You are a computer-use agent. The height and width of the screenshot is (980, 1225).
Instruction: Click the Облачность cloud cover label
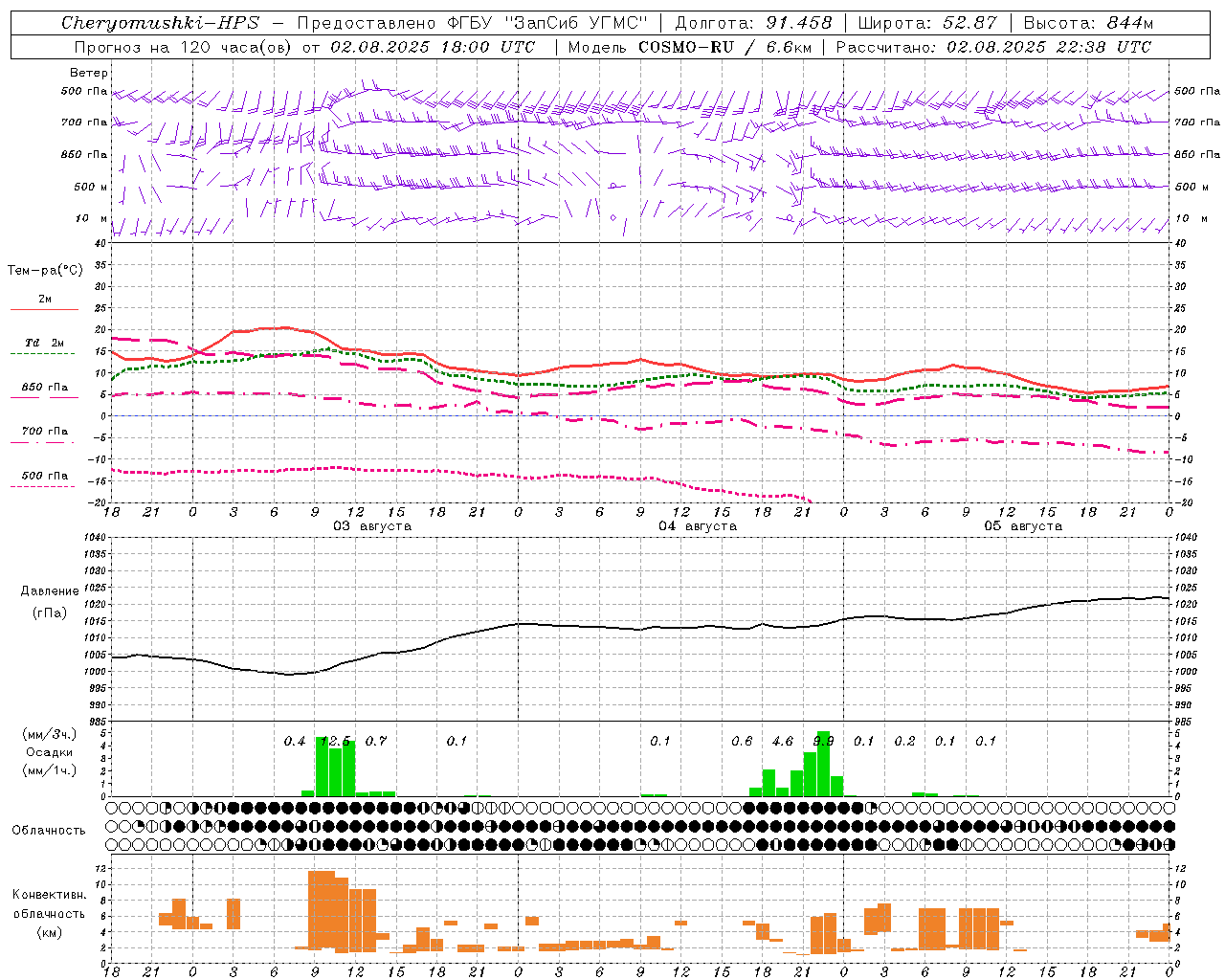coord(49,830)
